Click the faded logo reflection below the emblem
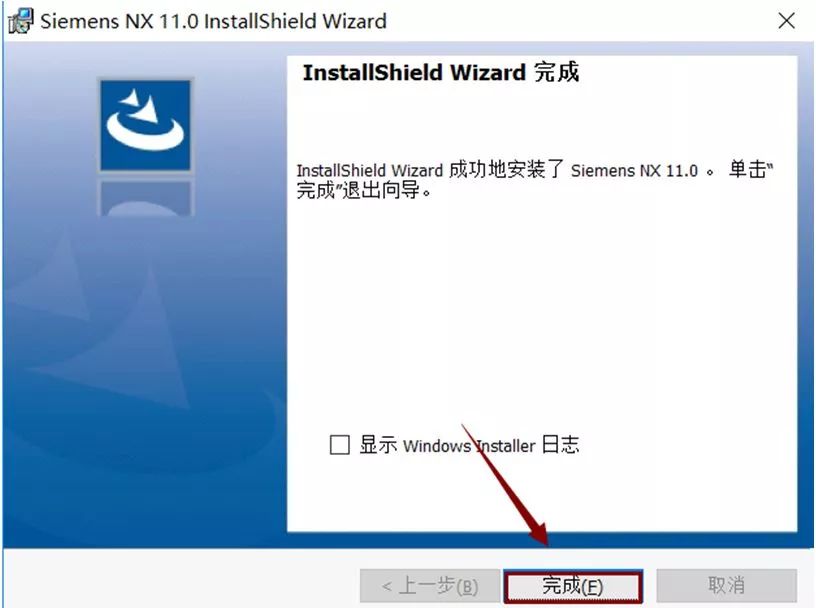This screenshot has width=816, height=608. [145, 198]
